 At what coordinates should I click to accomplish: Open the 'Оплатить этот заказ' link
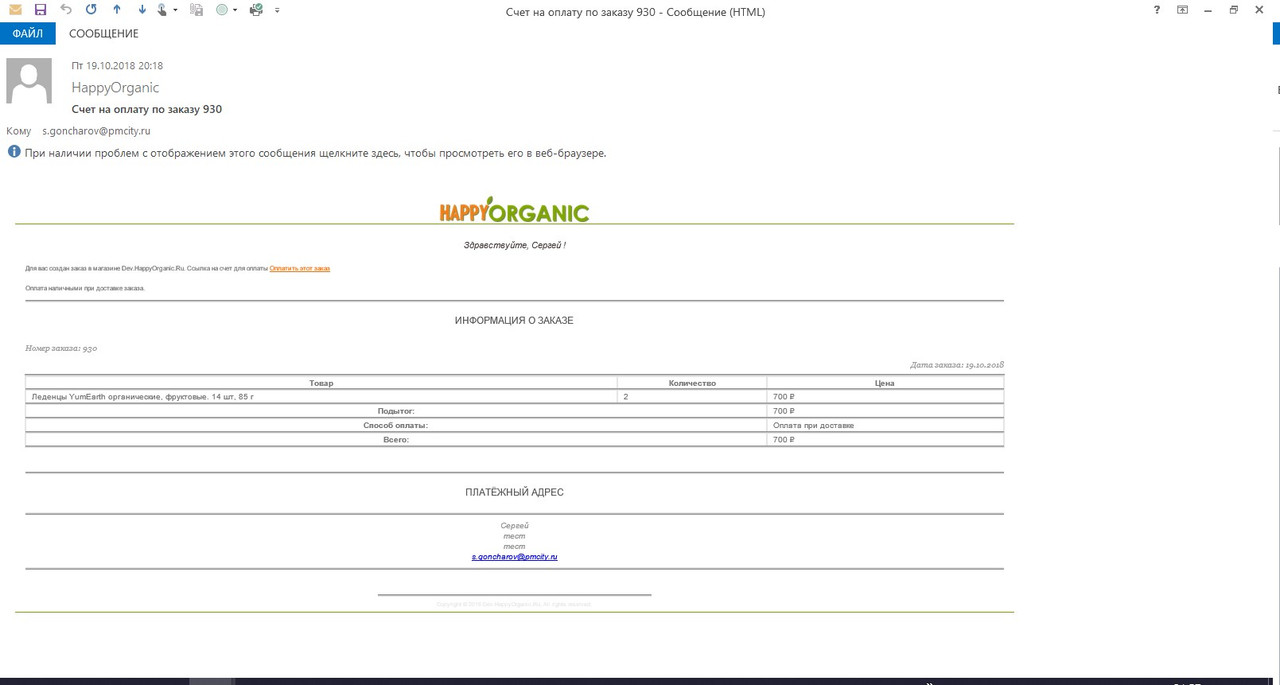300,268
